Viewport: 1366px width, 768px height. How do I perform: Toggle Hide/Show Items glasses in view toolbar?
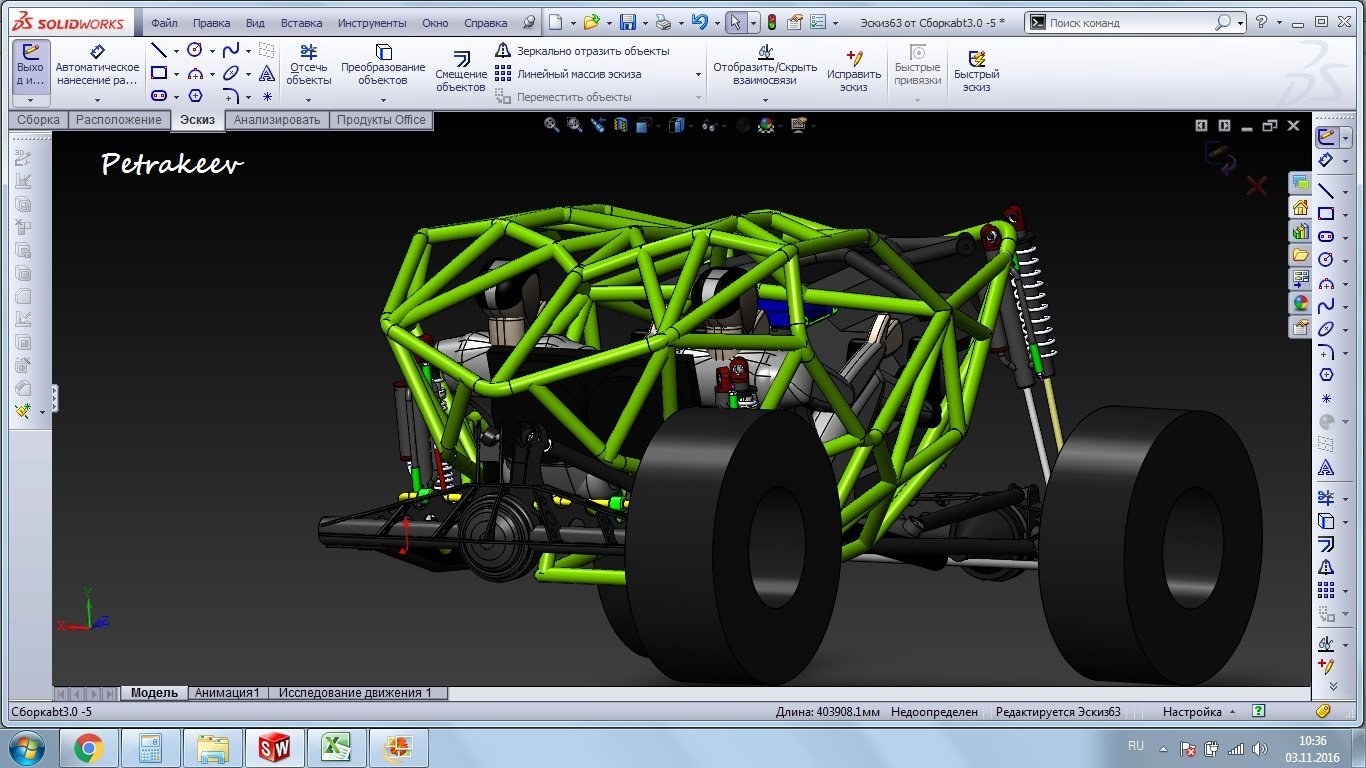tap(709, 125)
